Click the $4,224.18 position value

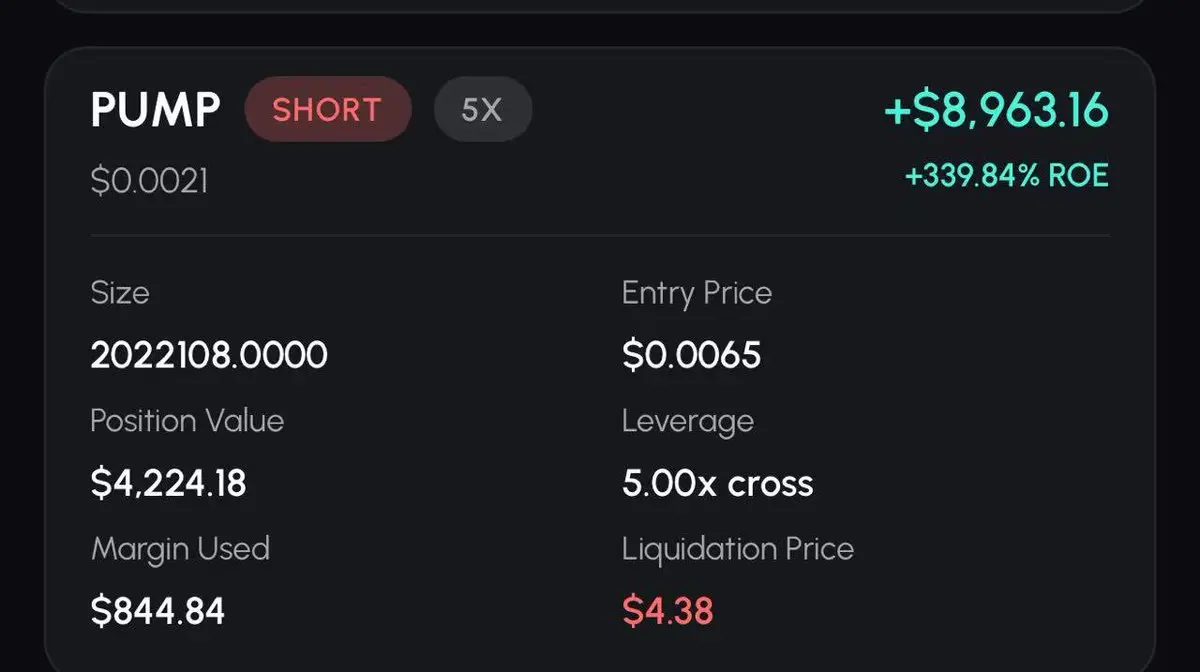tap(168, 483)
